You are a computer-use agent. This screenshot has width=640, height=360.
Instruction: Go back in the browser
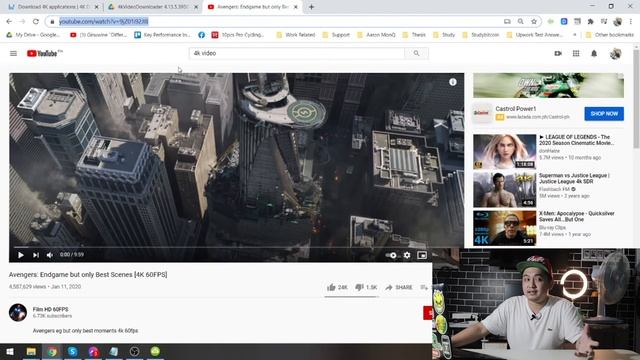[9, 21]
